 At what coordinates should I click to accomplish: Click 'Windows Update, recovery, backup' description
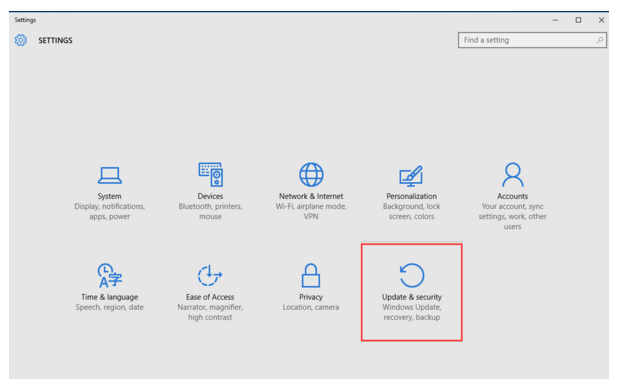point(411,312)
